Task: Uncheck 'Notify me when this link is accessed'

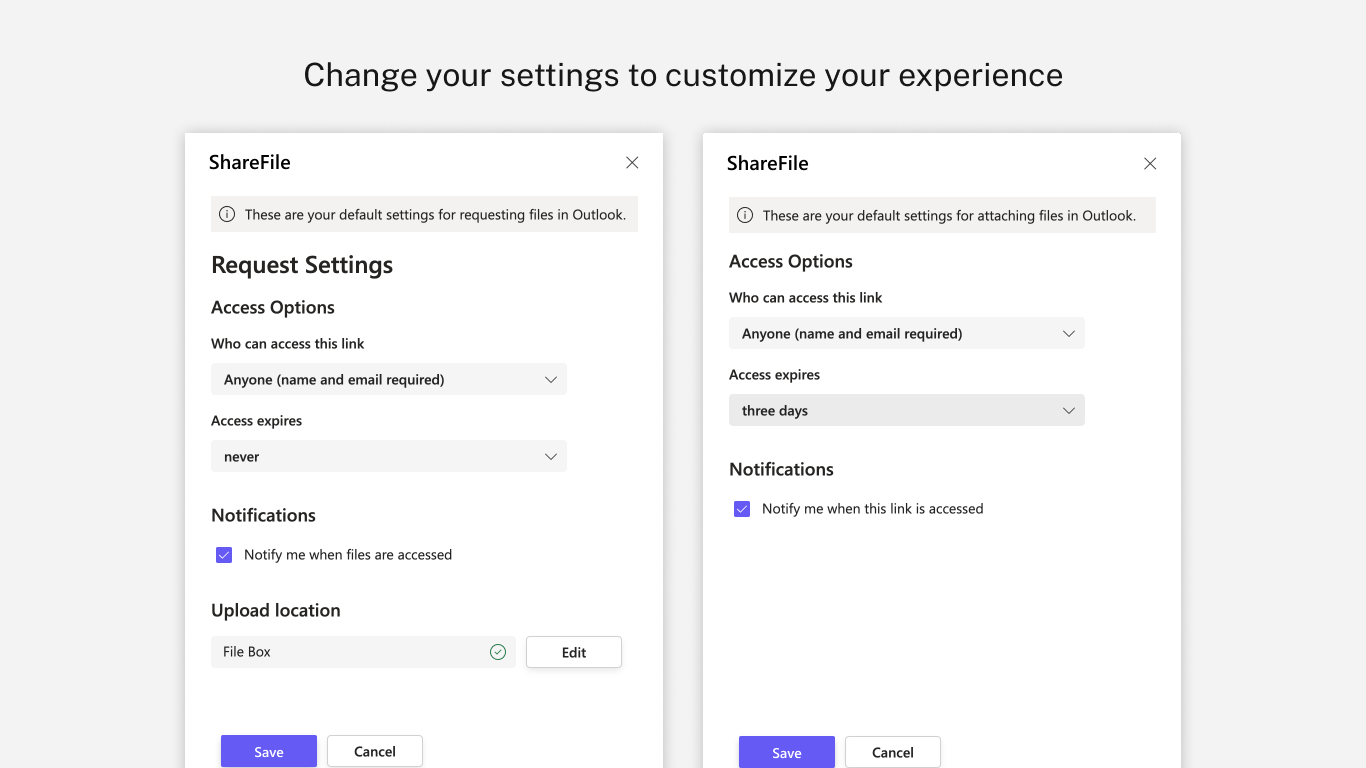Action: point(742,509)
